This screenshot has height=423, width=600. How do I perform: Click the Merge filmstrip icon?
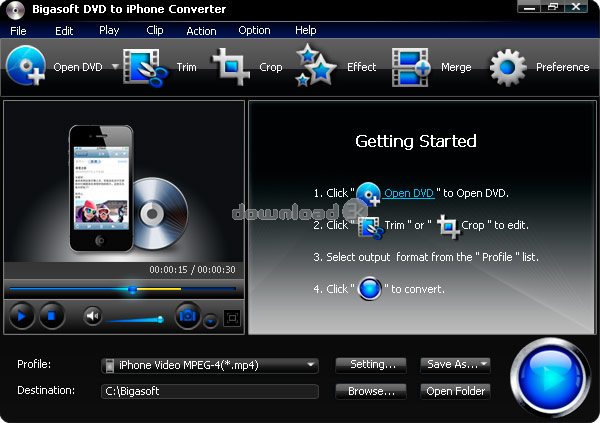pos(412,67)
